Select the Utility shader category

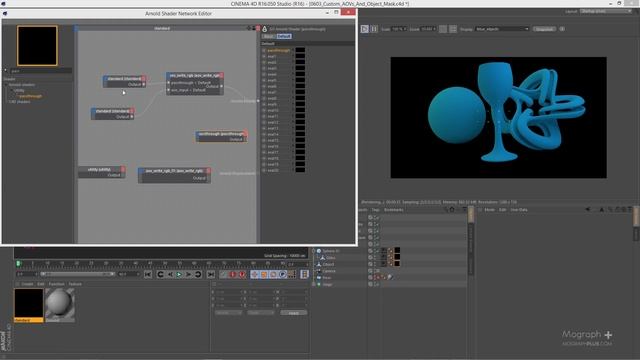(x=19, y=90)
